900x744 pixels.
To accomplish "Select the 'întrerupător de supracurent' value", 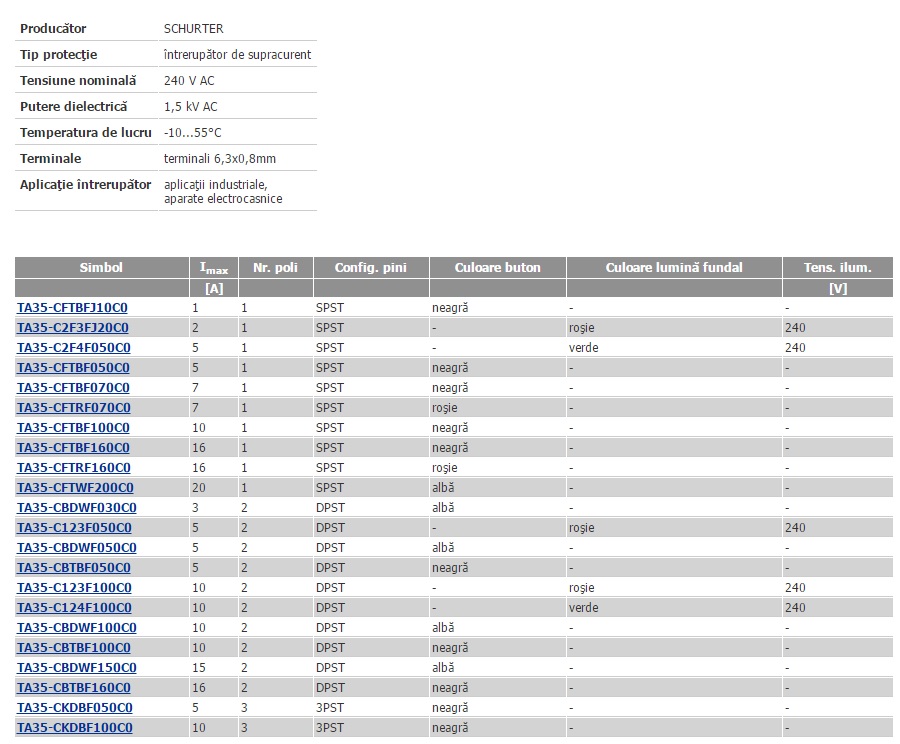I will coord(237,55).
